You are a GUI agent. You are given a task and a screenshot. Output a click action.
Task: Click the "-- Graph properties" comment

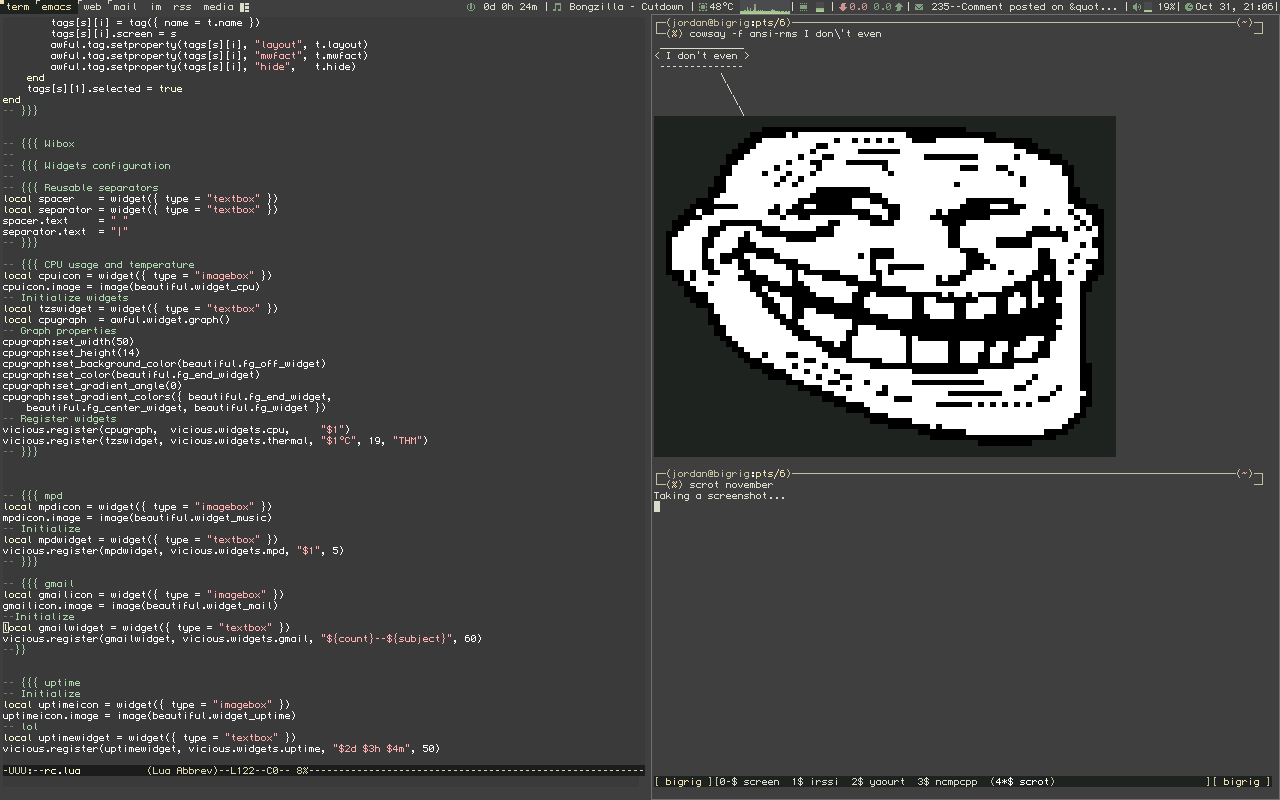point(59,331)
